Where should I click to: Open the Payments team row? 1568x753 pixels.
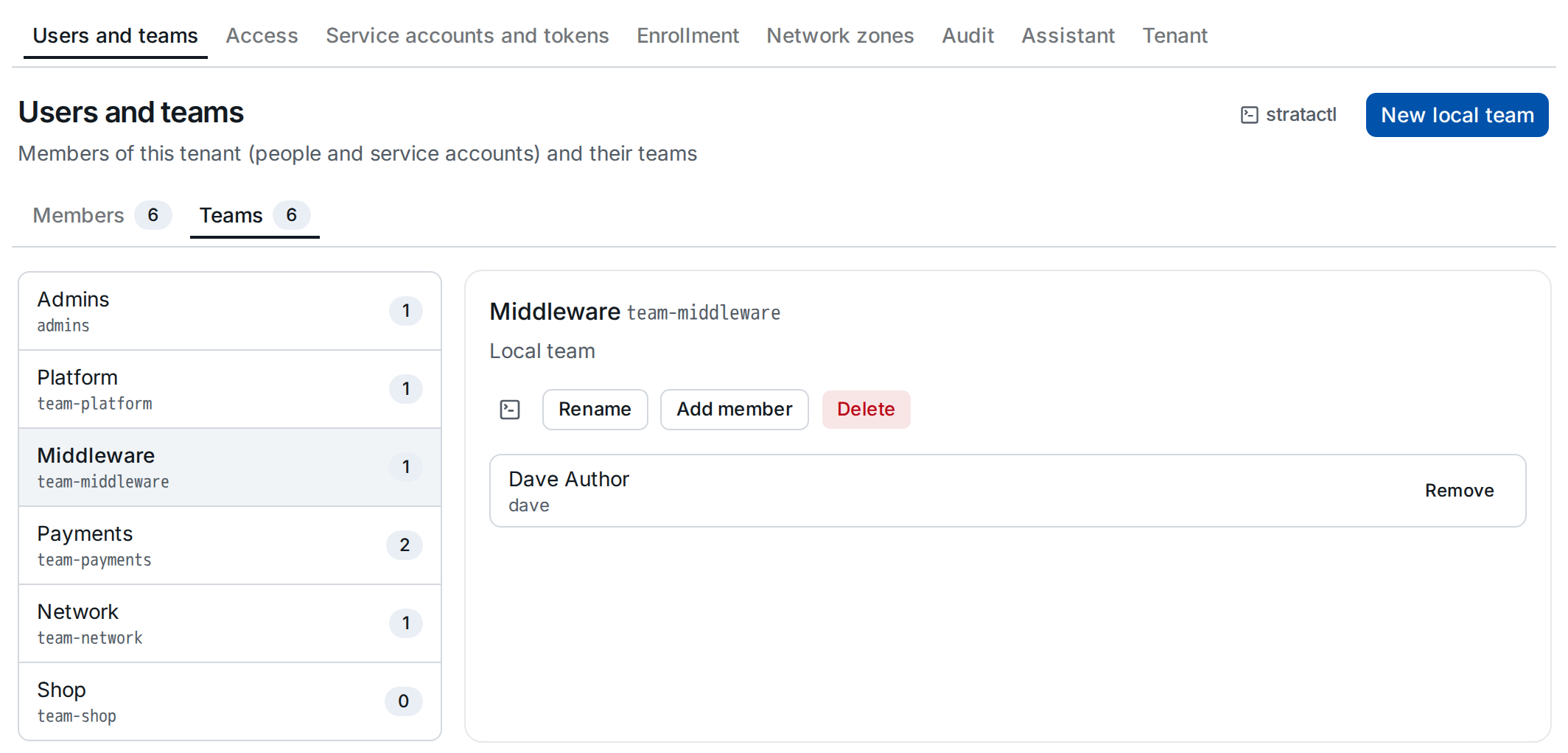pyautogui.click(x=230, y=545)
